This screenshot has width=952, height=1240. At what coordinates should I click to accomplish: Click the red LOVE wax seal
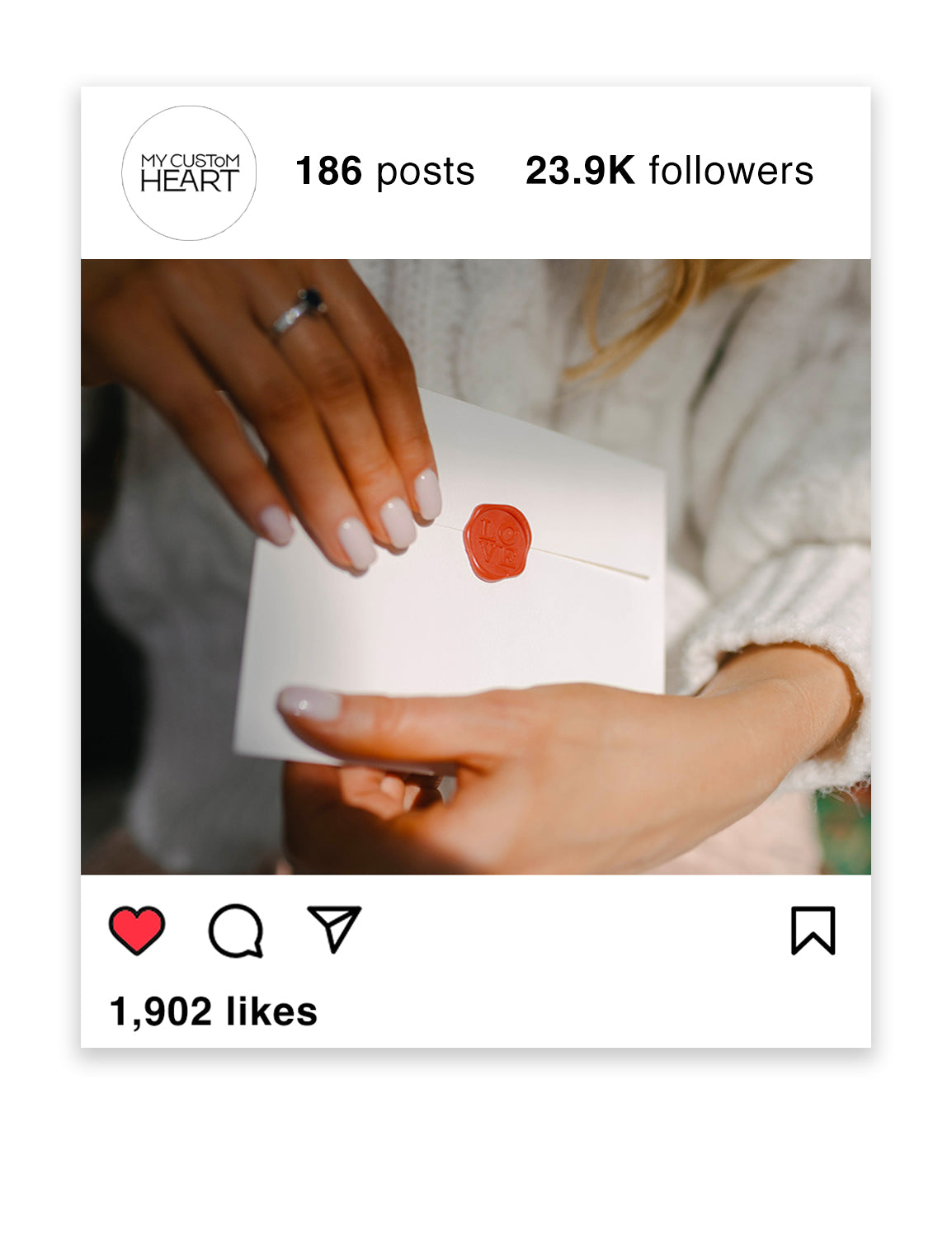point(495,542)
